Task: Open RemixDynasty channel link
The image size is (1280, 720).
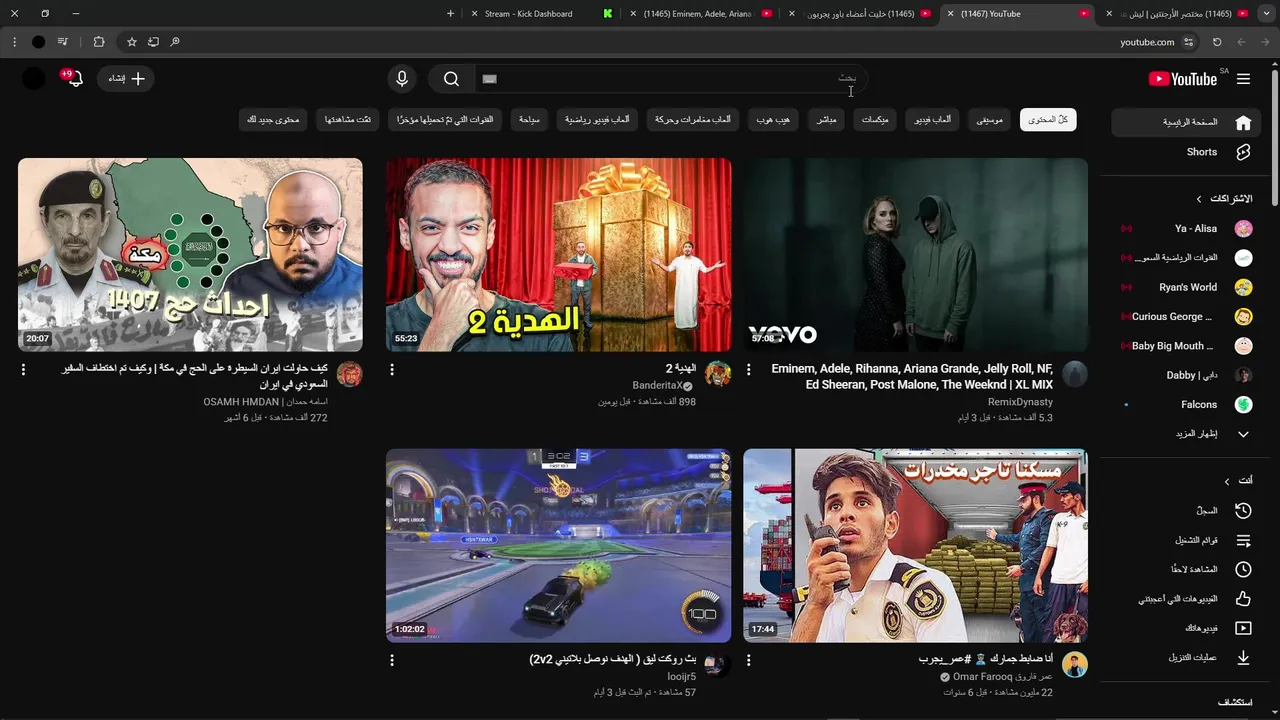Action: coord(1020,402)
